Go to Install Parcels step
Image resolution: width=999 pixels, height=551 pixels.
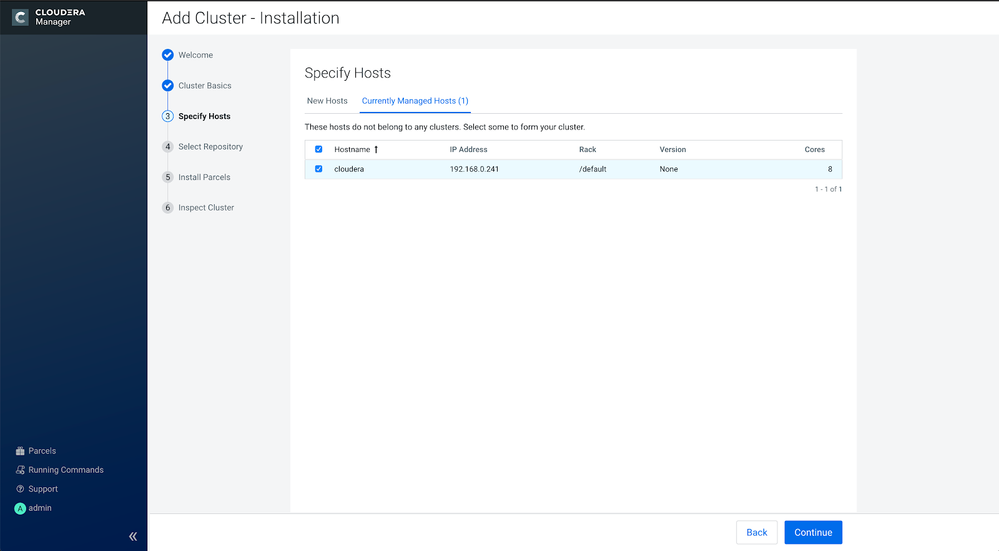click(x=204, y=177)
